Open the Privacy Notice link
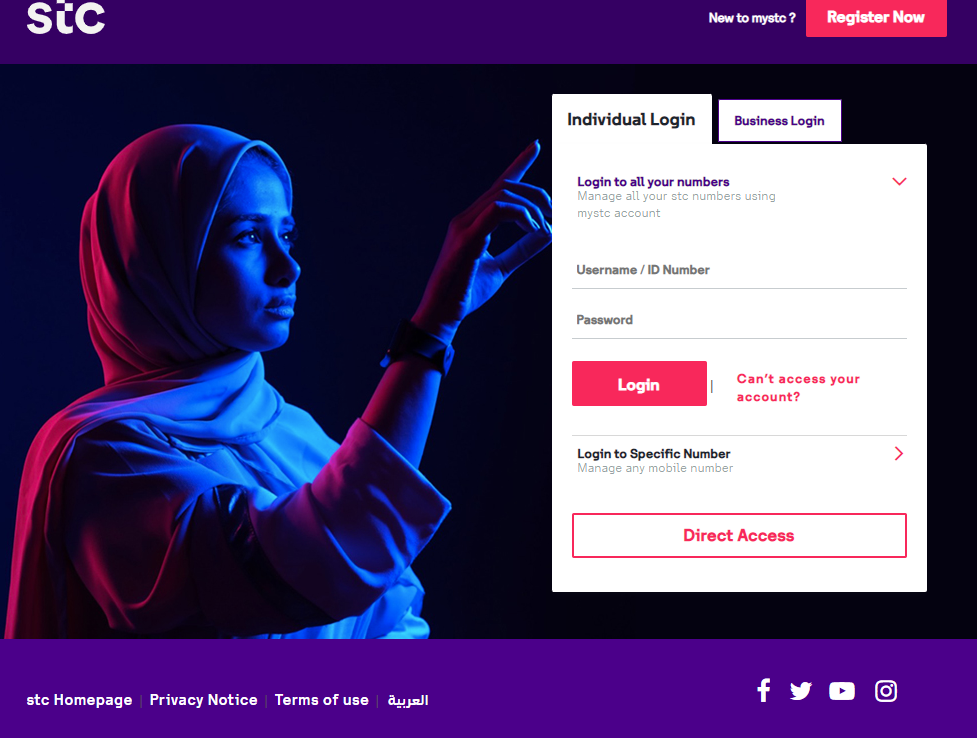The width and height of the screenshot is (979, 738). pos(204,700)
